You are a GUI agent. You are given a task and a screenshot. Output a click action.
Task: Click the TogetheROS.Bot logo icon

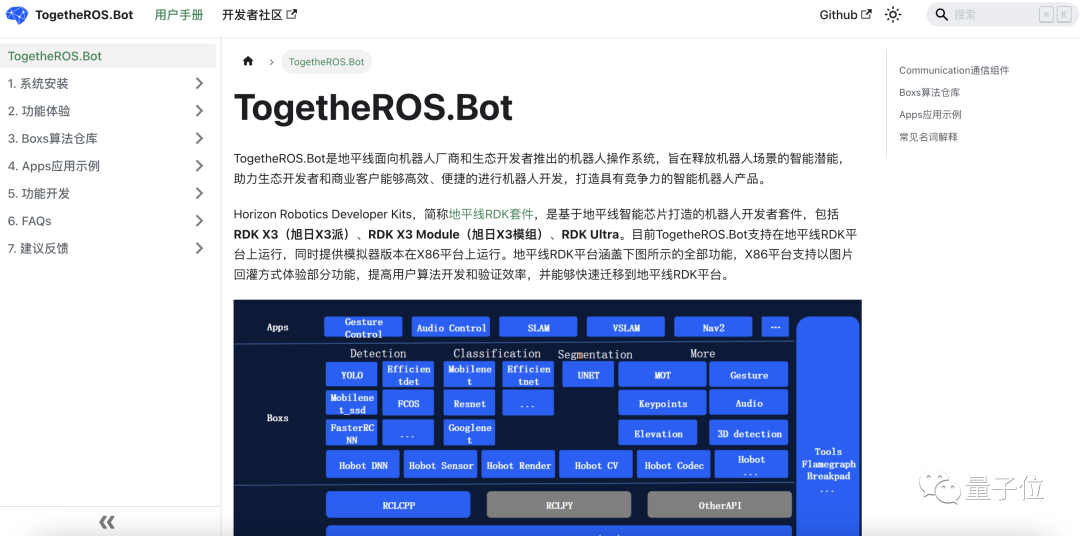17,14
